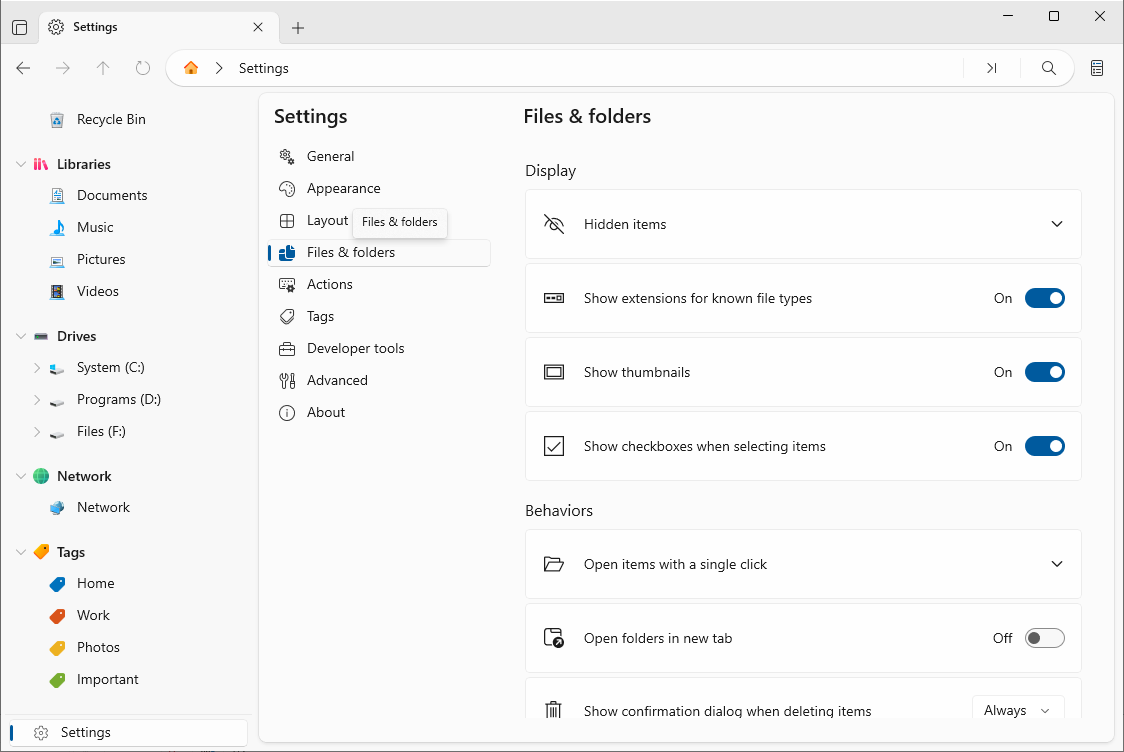The height and width of the screenshot is (752, 1124).
Task: Open the Advanced settings page
Action: pos(378,381)
